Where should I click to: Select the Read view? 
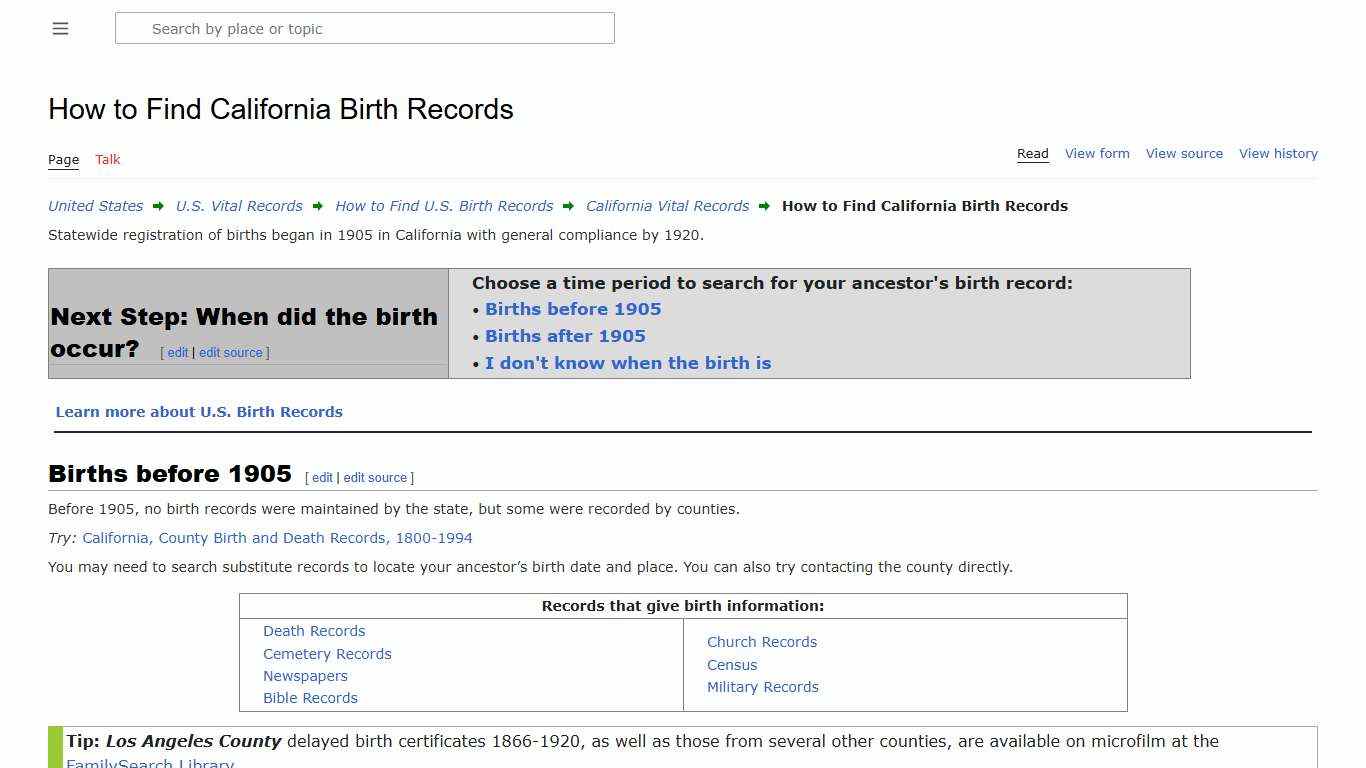coord(1032,153)
